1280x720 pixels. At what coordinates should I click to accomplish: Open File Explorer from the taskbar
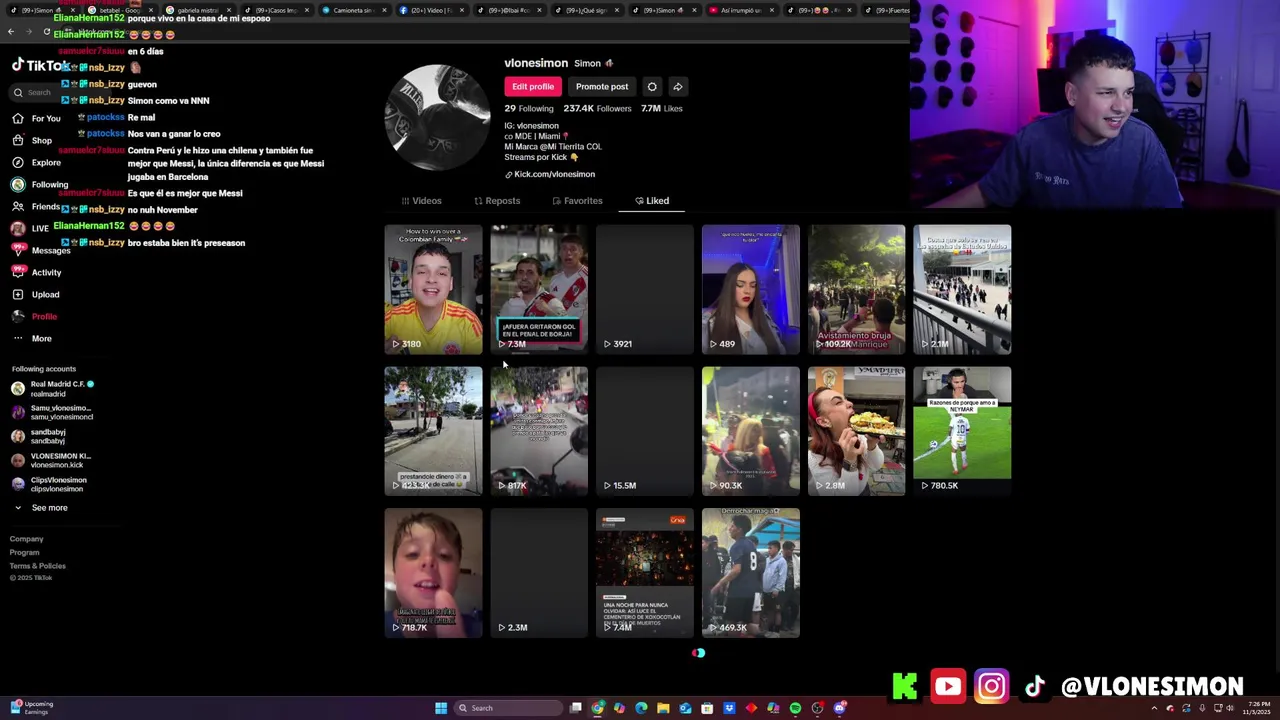click(663, 708)
